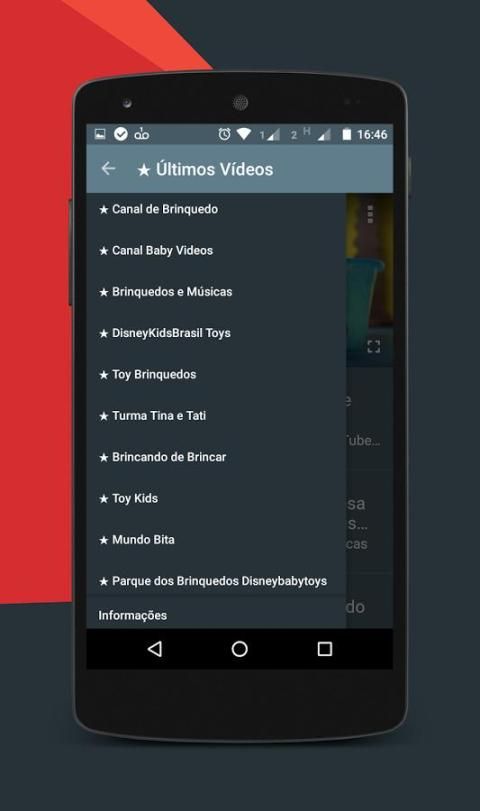
Task: Tap the alarm clock status icon
Action: click(224, 134)
